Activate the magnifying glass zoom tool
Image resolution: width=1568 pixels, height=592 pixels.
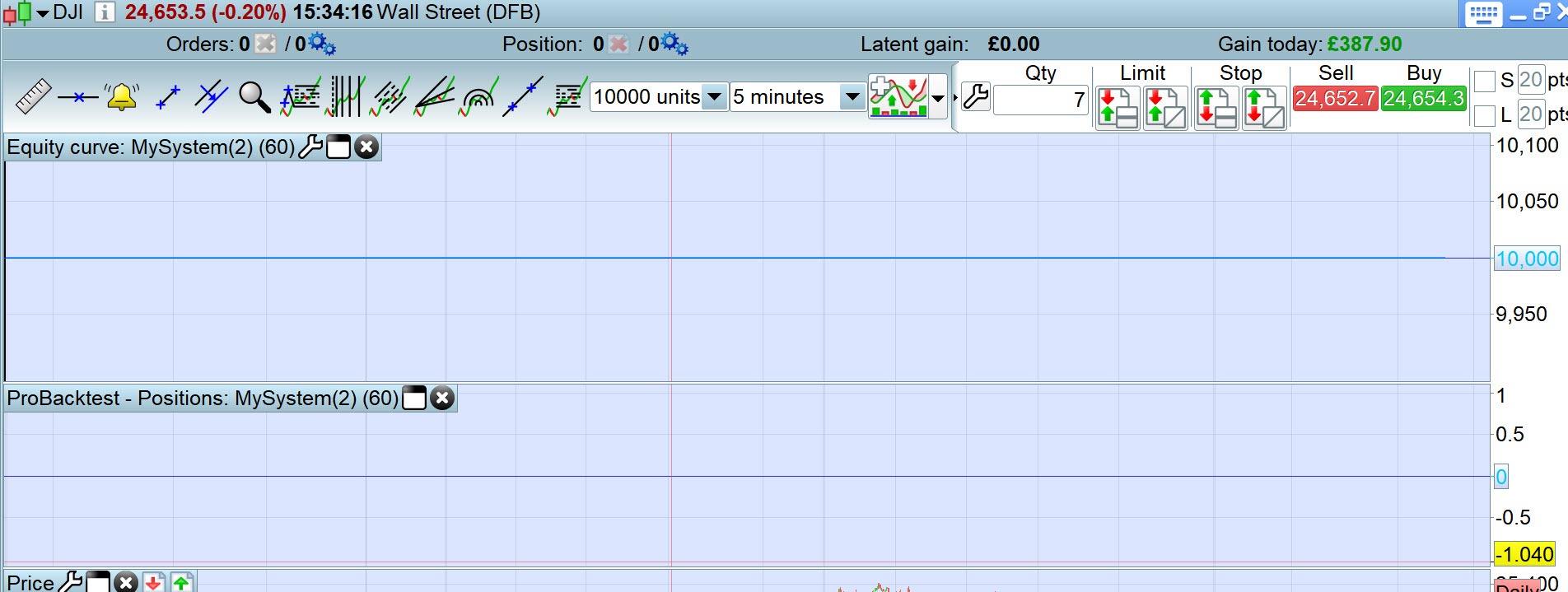[x=254, y=97]
